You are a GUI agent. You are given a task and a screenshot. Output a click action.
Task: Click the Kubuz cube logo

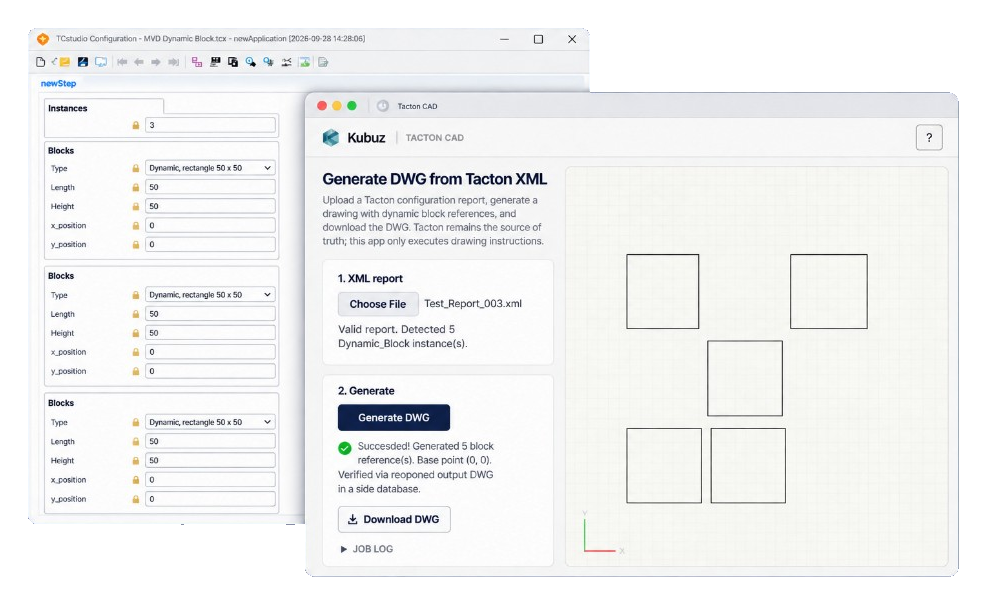pyautogui.click(x=330, y=137)
